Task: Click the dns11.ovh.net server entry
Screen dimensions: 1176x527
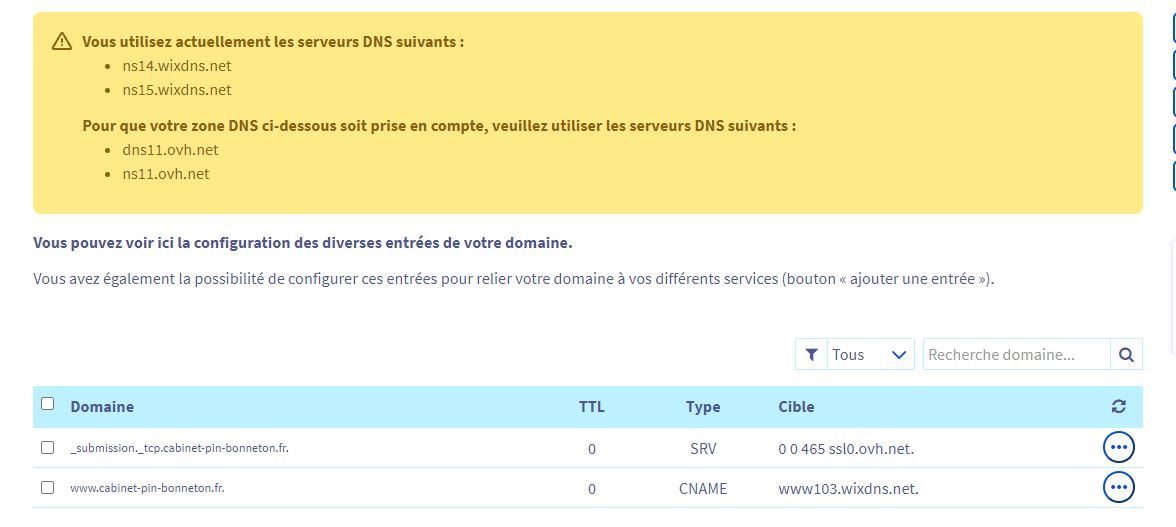Action: (170, 150)
